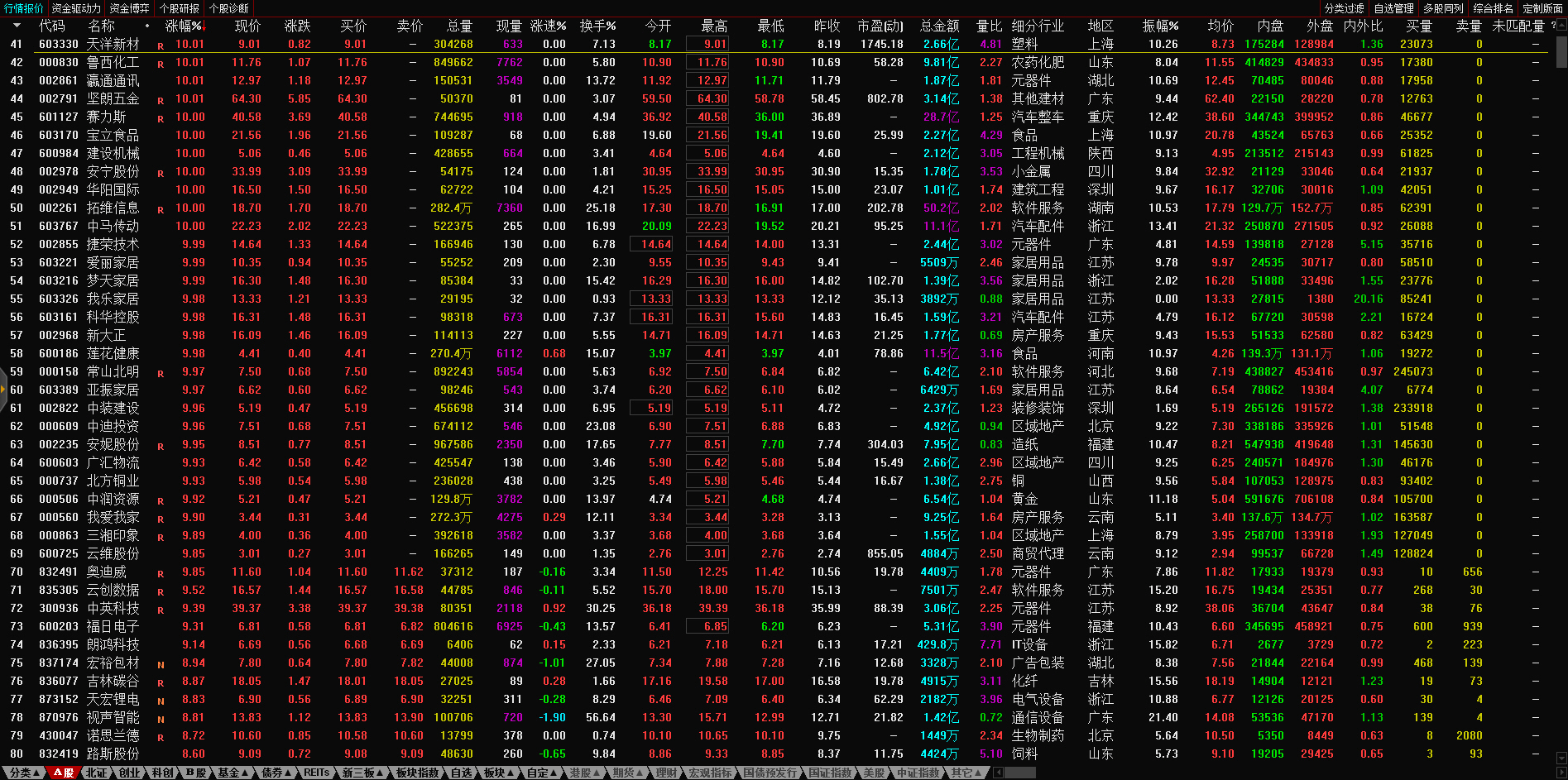Viewport: 1568px width, 780px height.
Task: Open the 分类过滤 button
Action: pyautogui.click(x=1344, y=8)
